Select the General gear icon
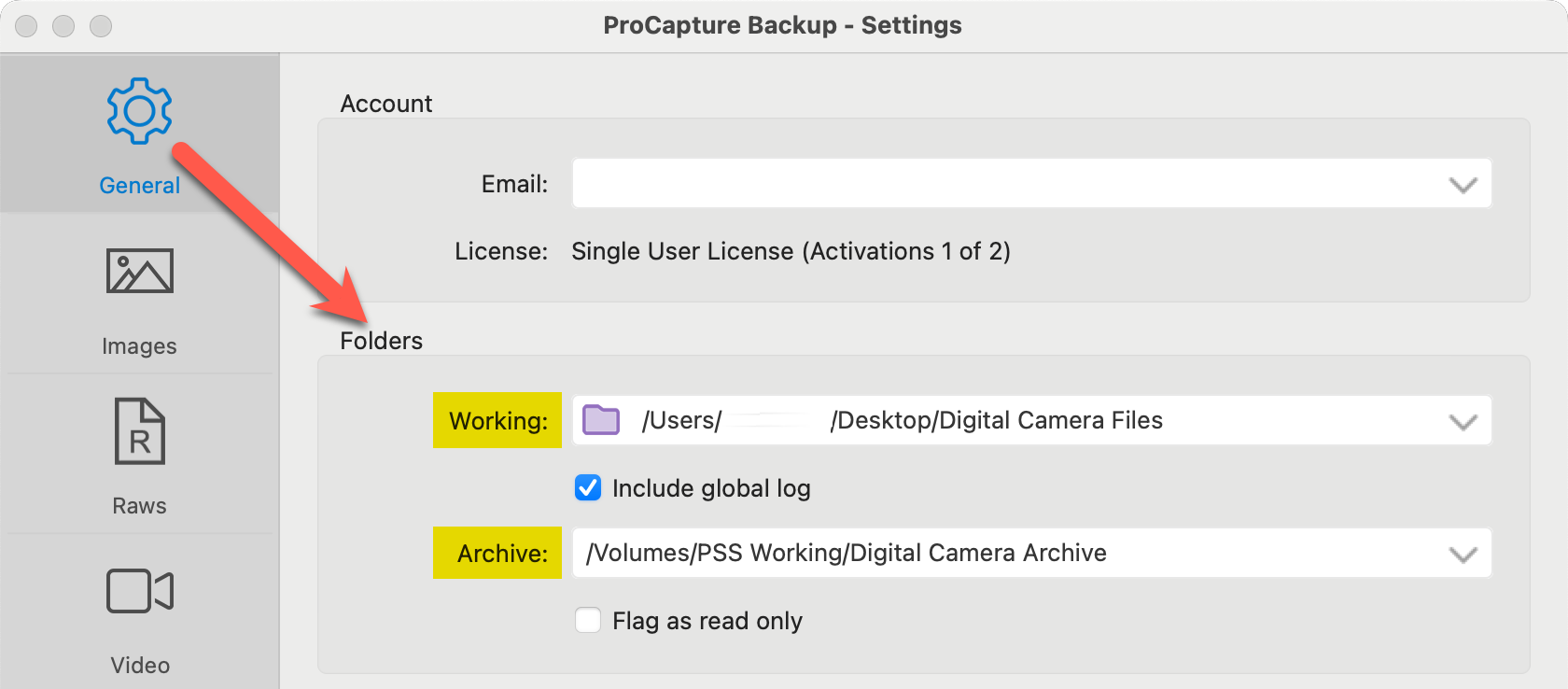1568x689 pixels. click(139, 111)
